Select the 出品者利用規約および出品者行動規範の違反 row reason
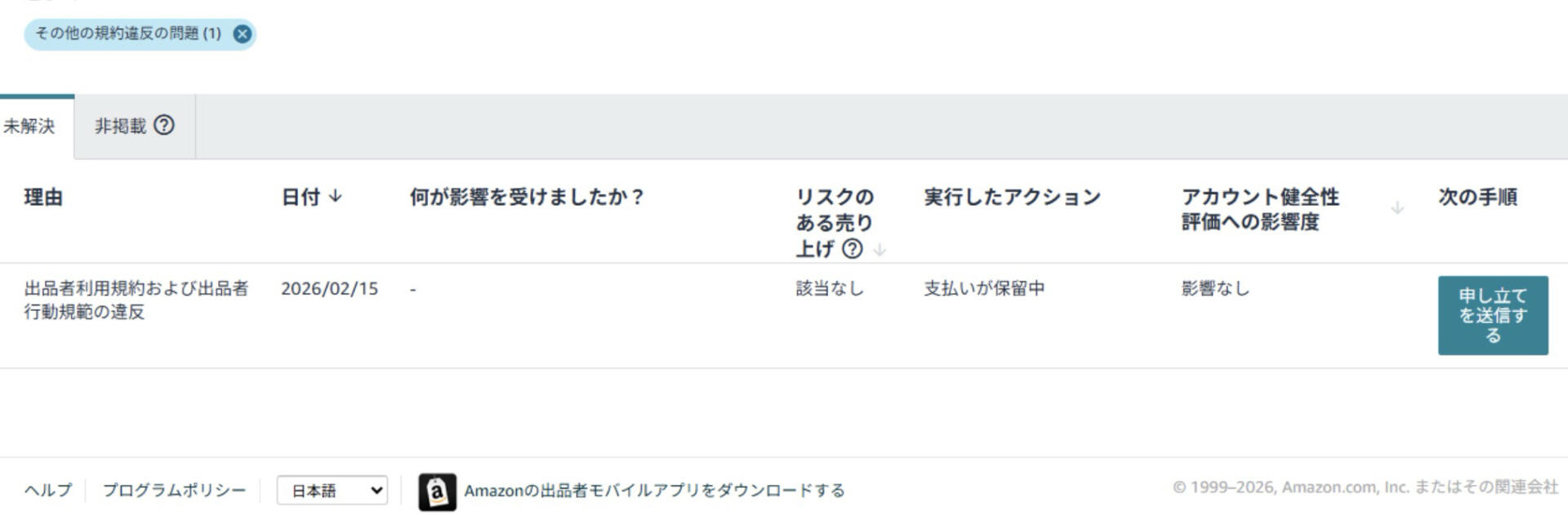 pyautogui.click(x=136, y=300)
